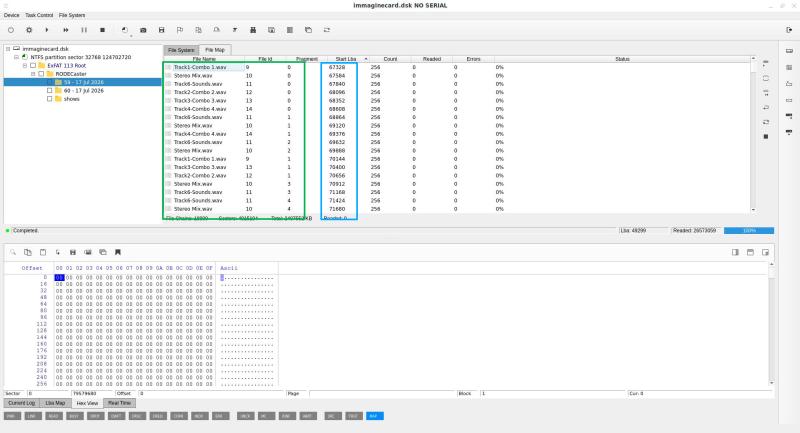This screenshot has height=433, width=800.
Task: Click the filter funnel toolbar icon
Action: (235, 30)
